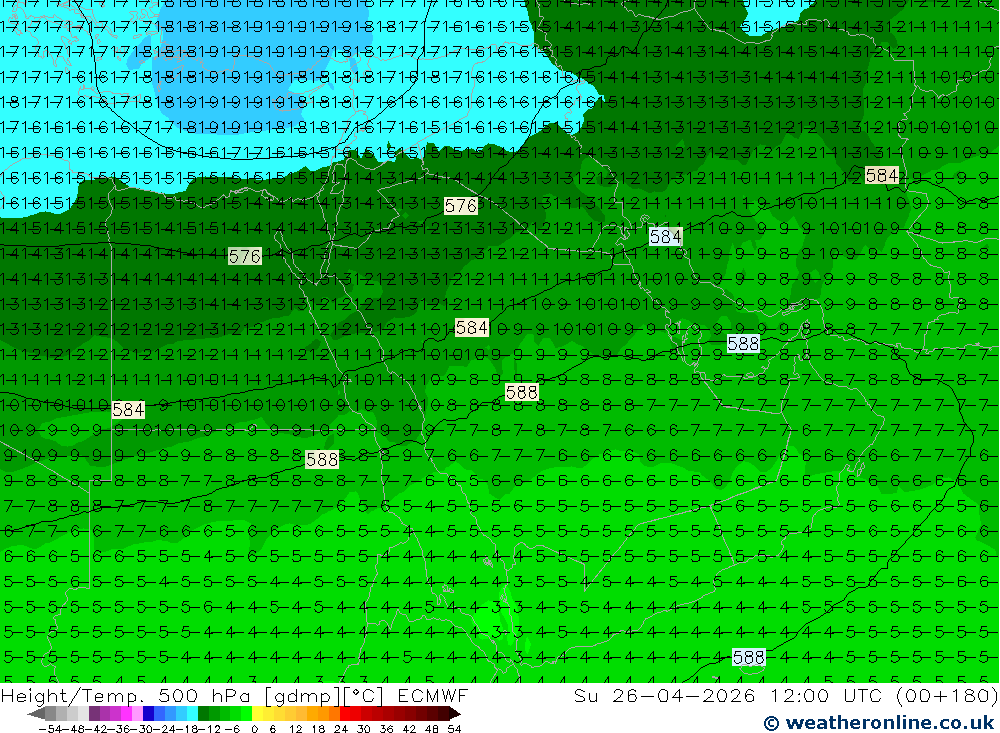Click the '-6' legend value
The image size is (1000, 733).
click(232, 729)
